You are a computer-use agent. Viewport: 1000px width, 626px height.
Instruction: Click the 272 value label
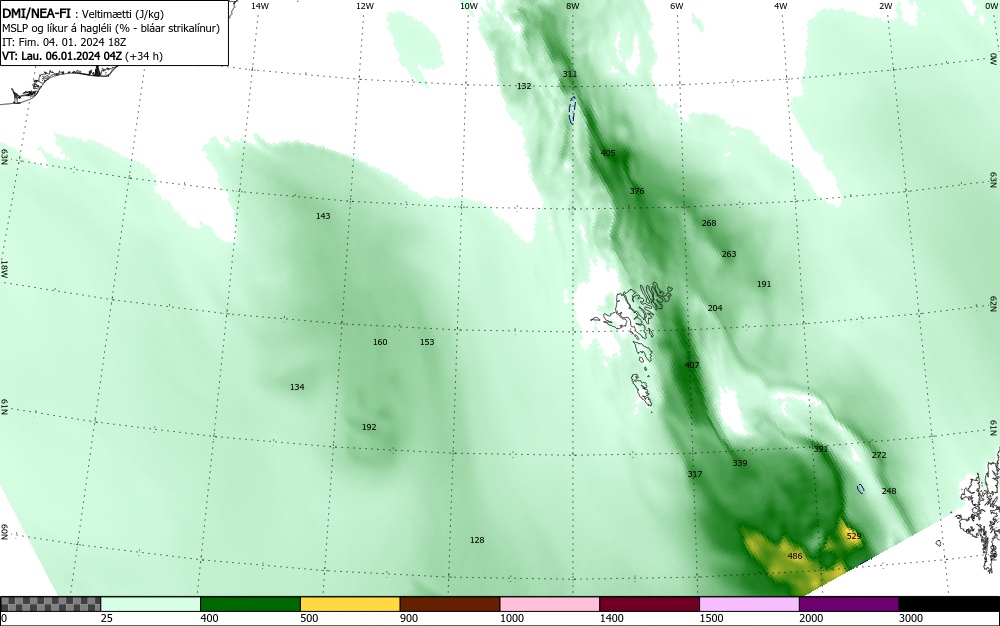point(879,455)
